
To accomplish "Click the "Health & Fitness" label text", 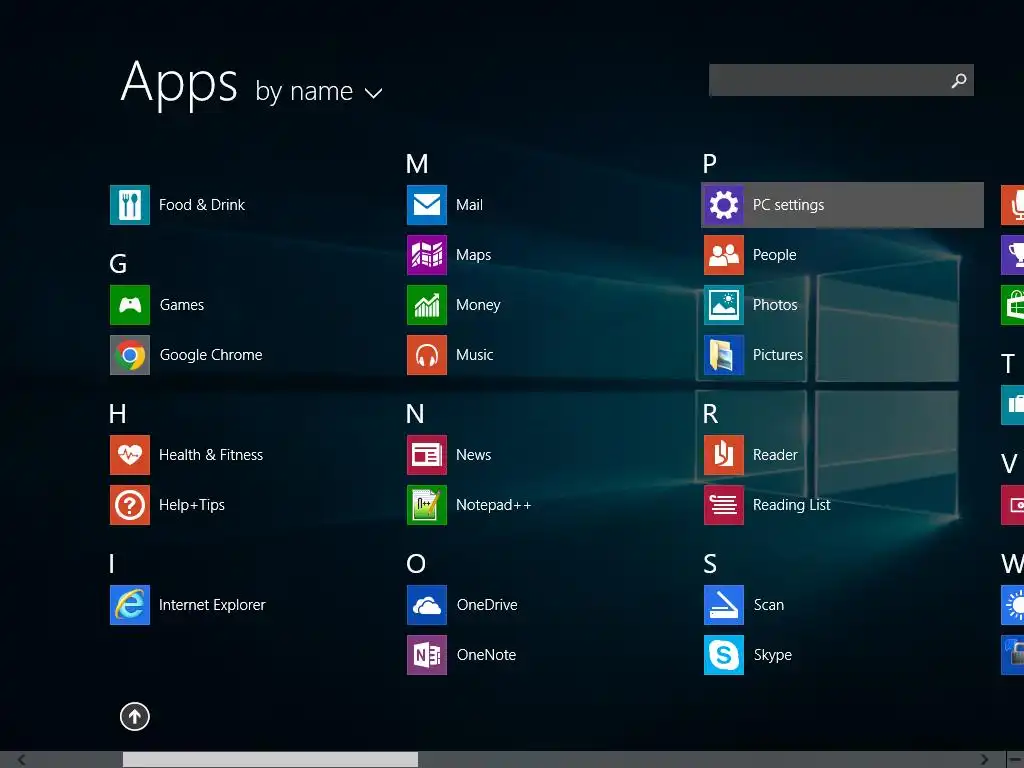I will click(x=211, y=455).
